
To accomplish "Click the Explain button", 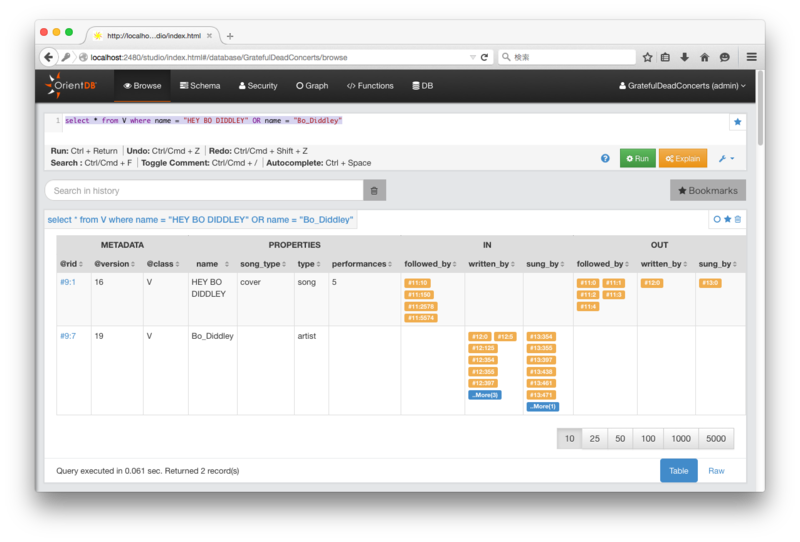I will point(683,158).
